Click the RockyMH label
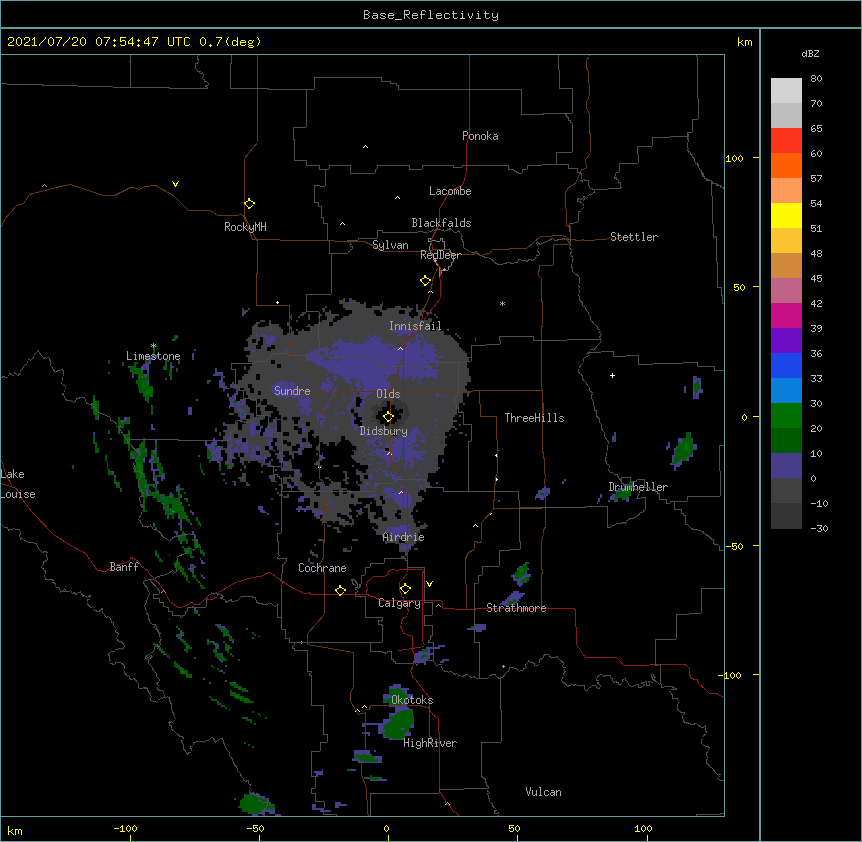 (x=245, y=227)
